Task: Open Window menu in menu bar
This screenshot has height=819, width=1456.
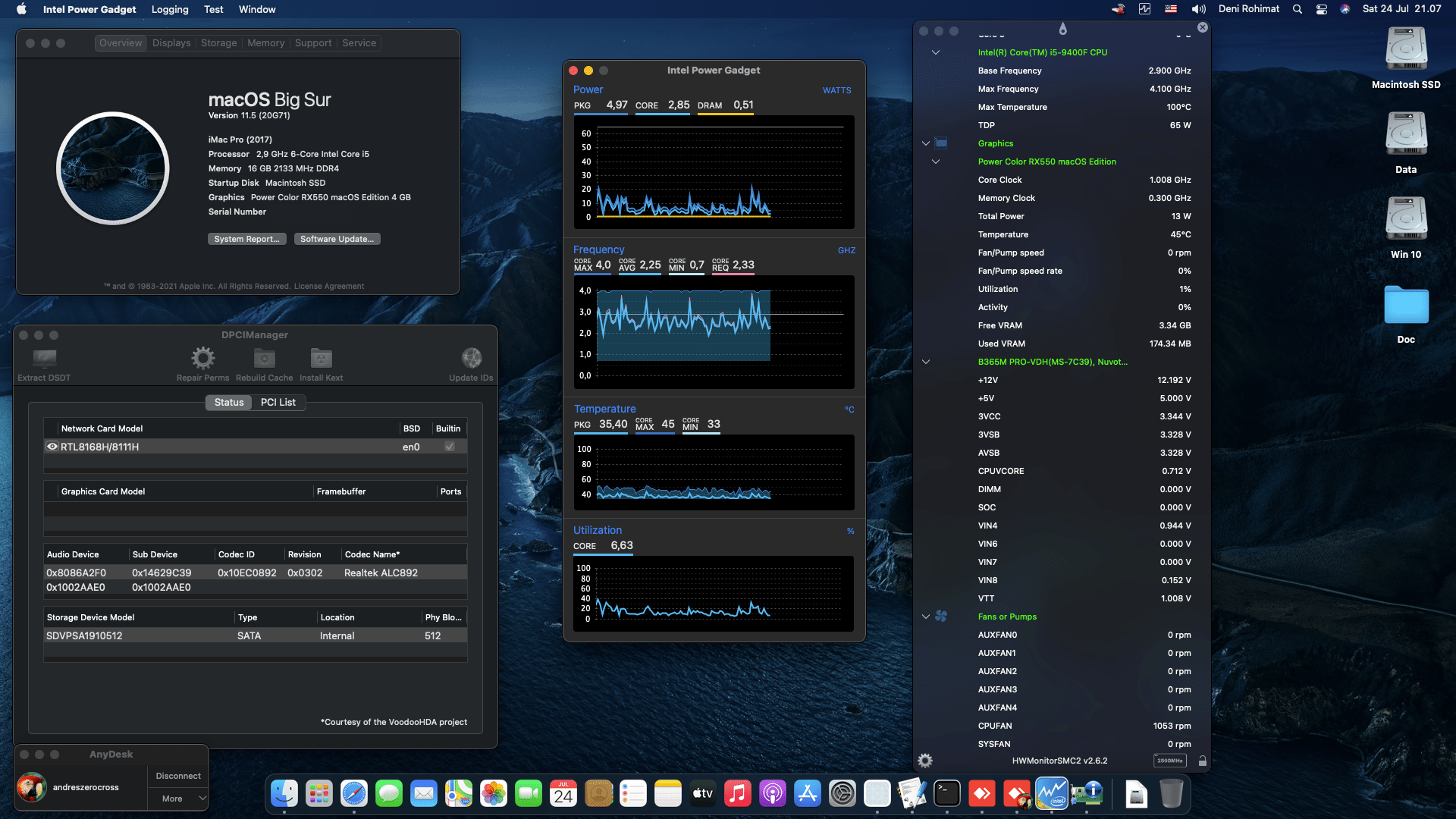Action: pos(257,9)
